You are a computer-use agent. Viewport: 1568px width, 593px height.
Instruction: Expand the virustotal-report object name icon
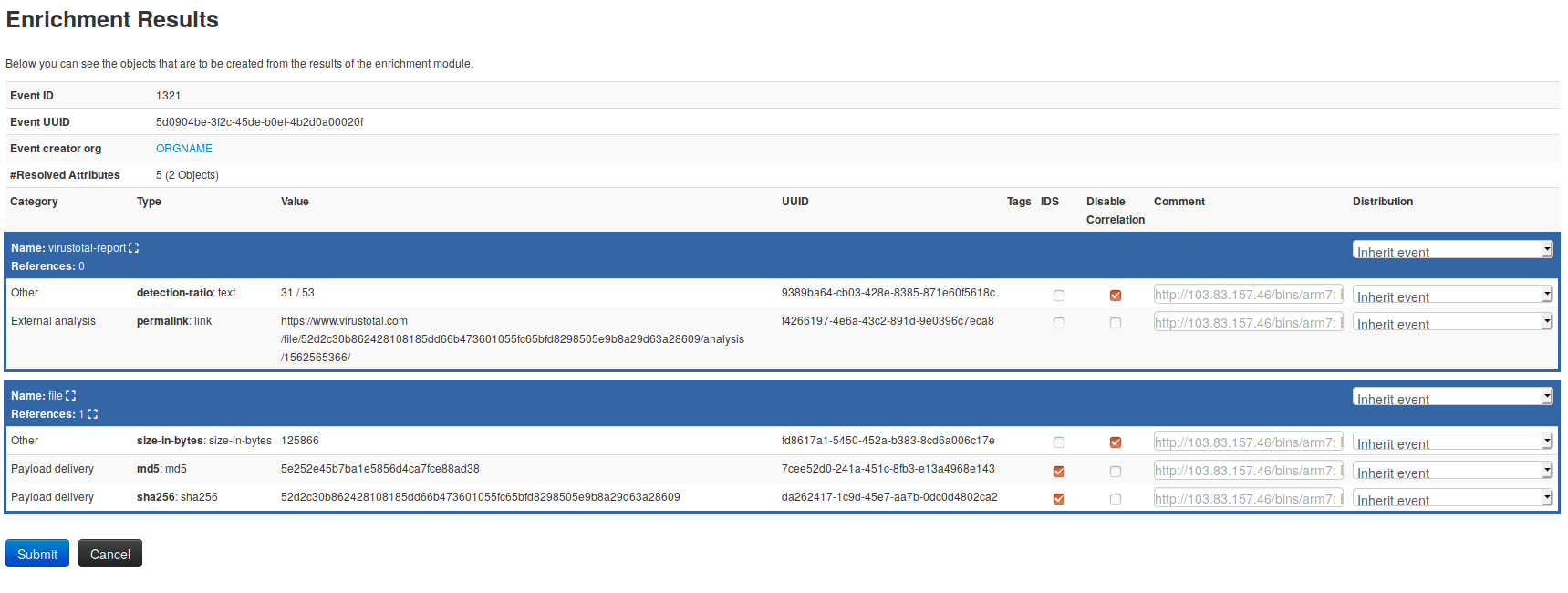(x=134, y=248)
